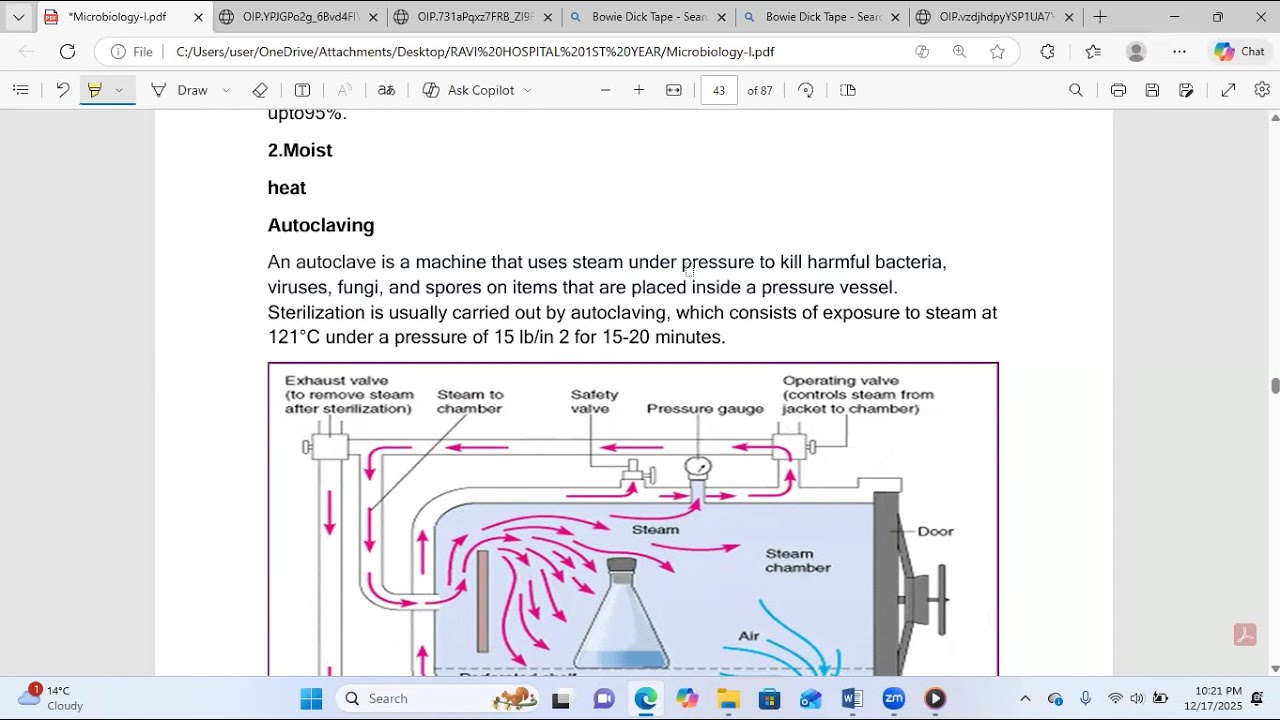The height and width of the screenshot is (720, 1280).
Task: Refresh the current page
Action: tap(67, 52)
